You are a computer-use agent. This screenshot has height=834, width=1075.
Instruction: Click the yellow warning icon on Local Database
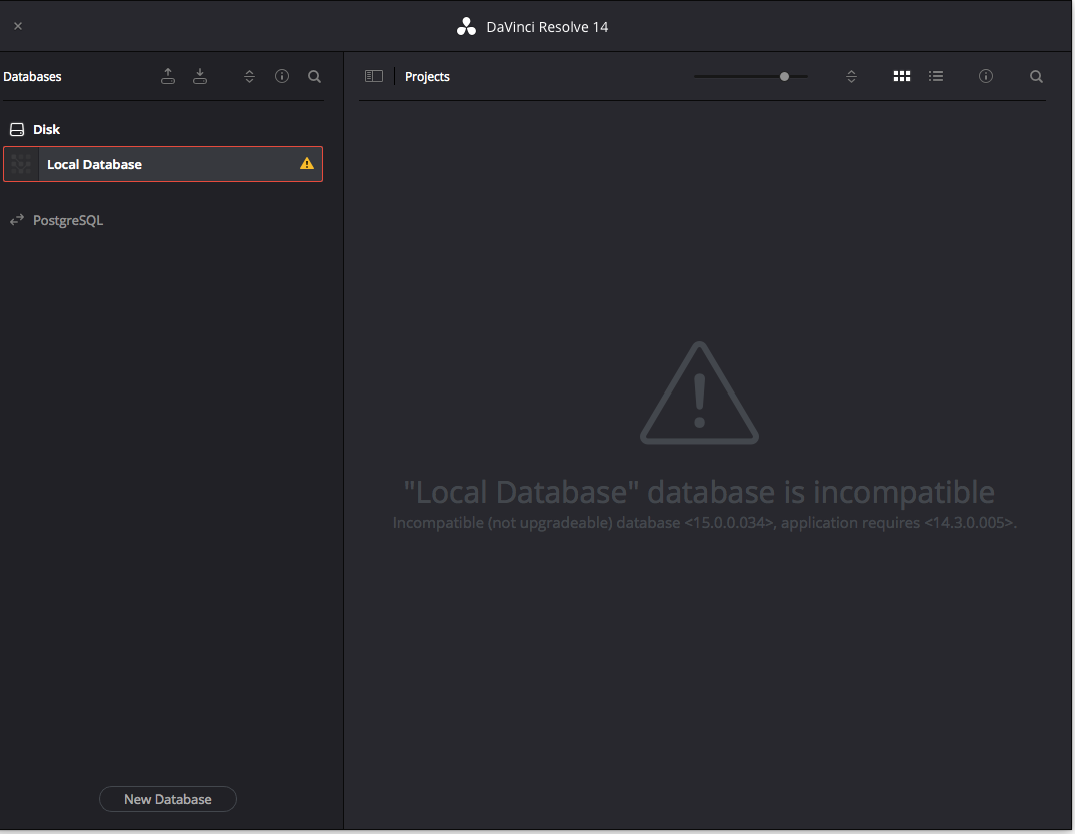coord(306,164)
